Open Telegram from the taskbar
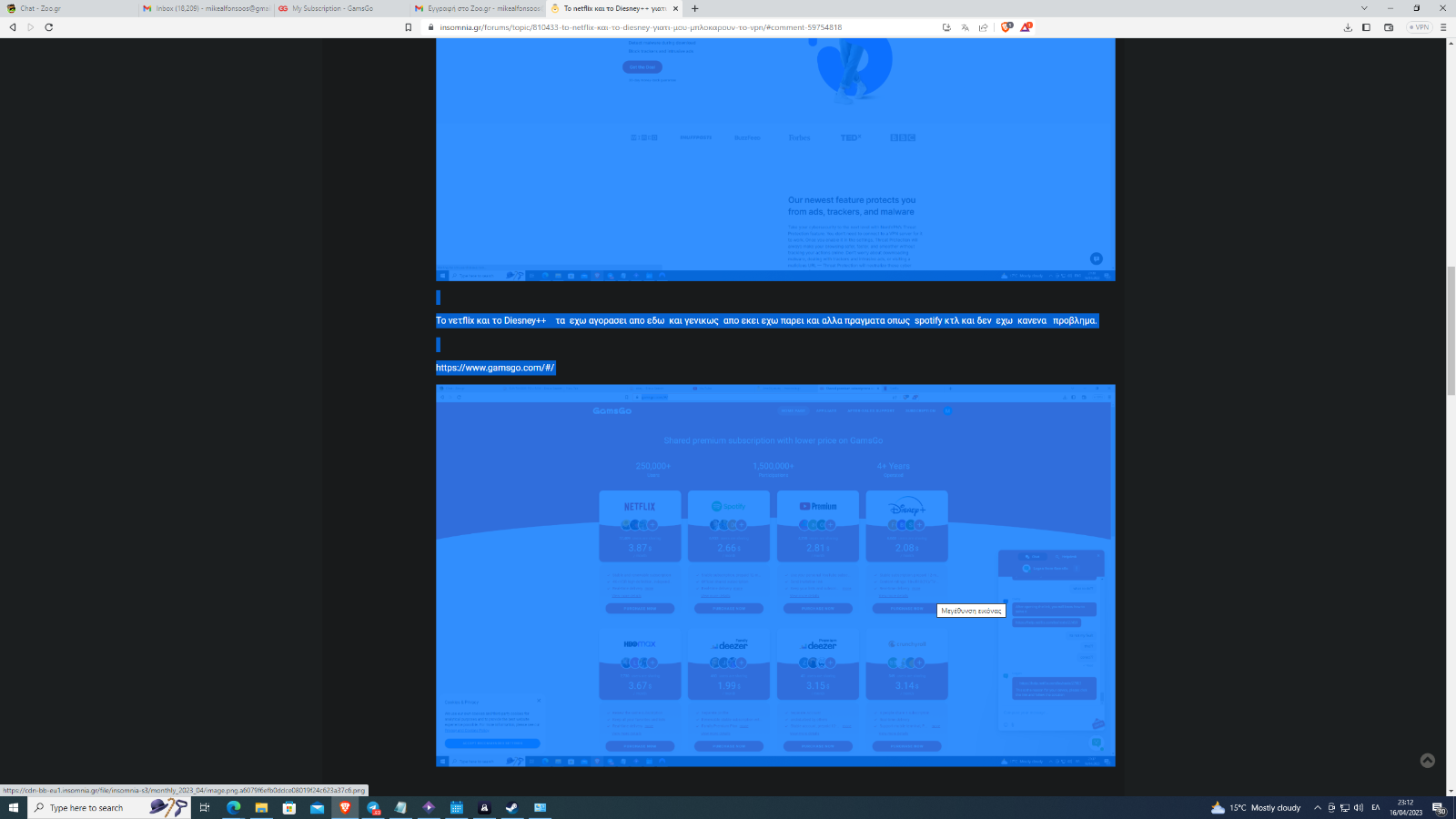1456x819 pixels. point(373,807)
